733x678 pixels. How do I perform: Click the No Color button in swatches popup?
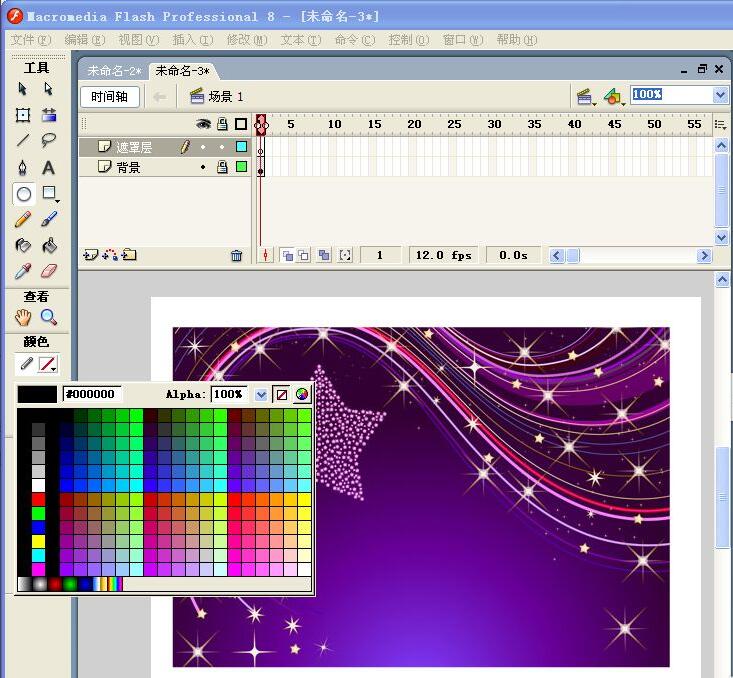click(x=281, y=394)
